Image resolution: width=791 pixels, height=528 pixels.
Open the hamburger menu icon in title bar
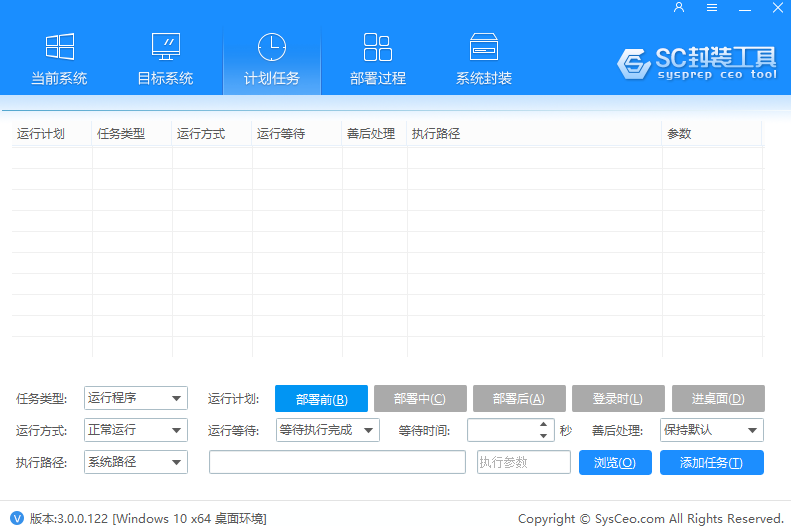(712, 8)
